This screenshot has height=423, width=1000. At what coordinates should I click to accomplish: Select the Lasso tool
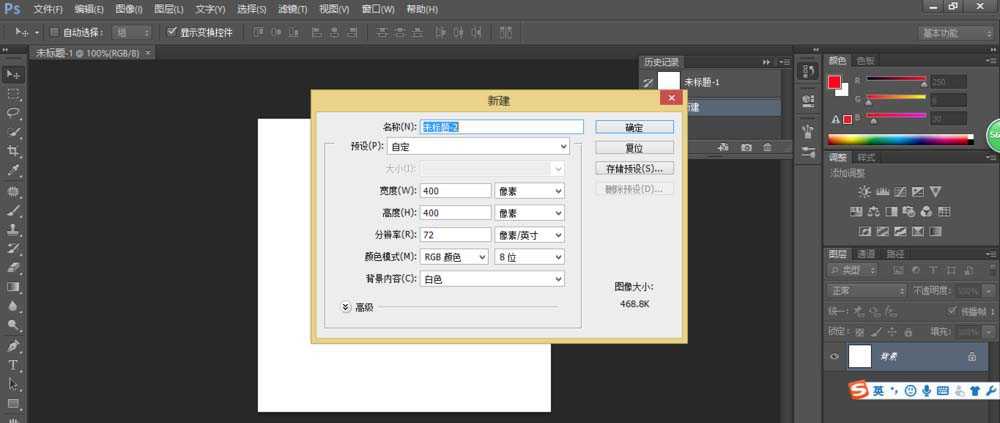[x=14, y=113]
